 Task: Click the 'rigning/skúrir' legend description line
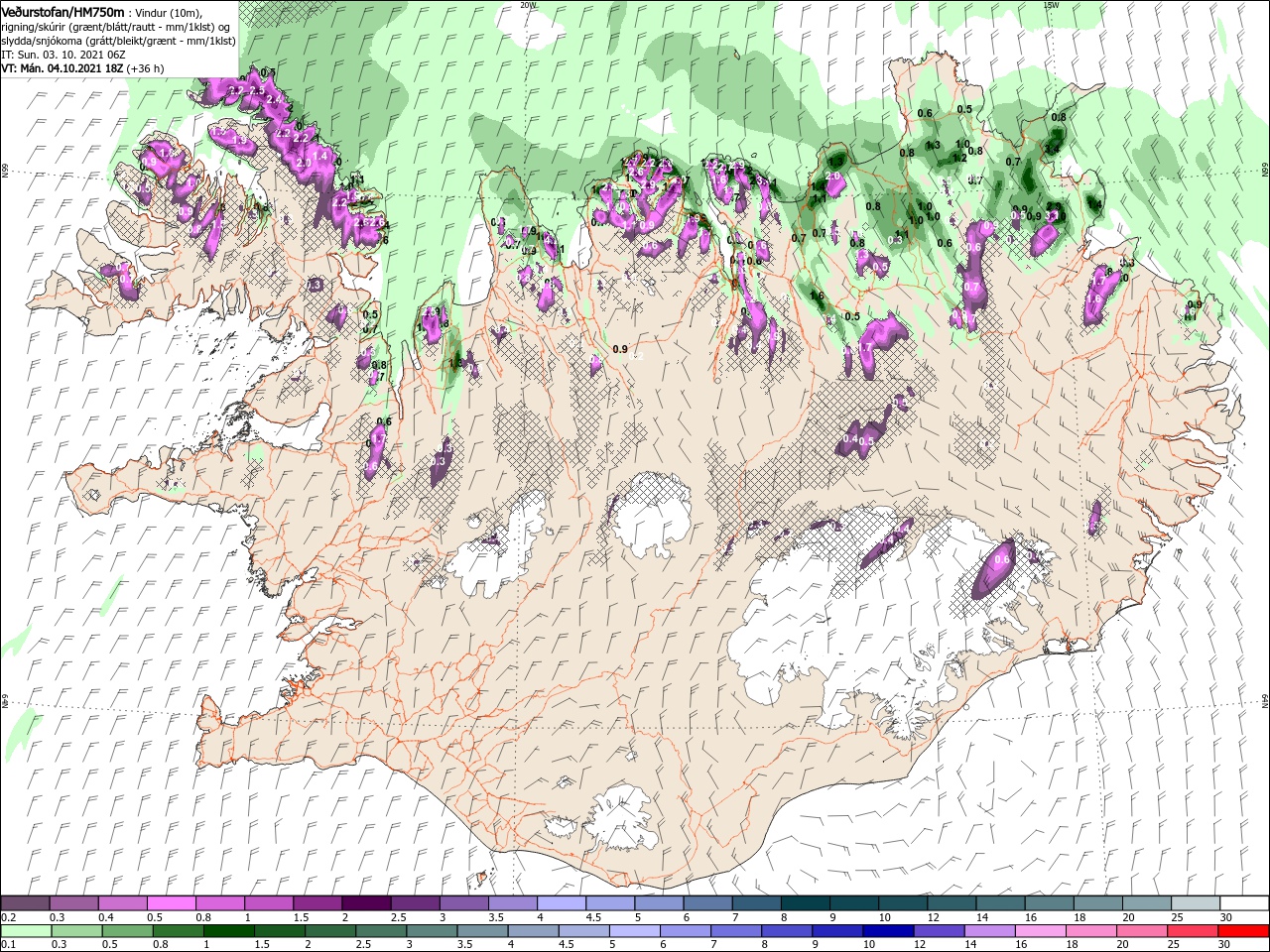click(x=115, y=27)
